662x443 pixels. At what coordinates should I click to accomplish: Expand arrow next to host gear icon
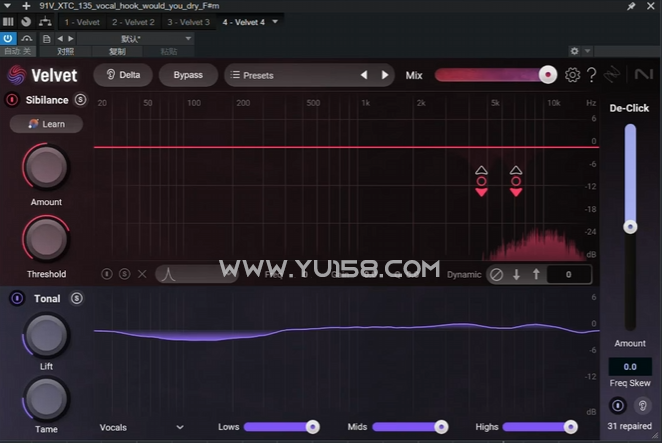pos(587,51)
